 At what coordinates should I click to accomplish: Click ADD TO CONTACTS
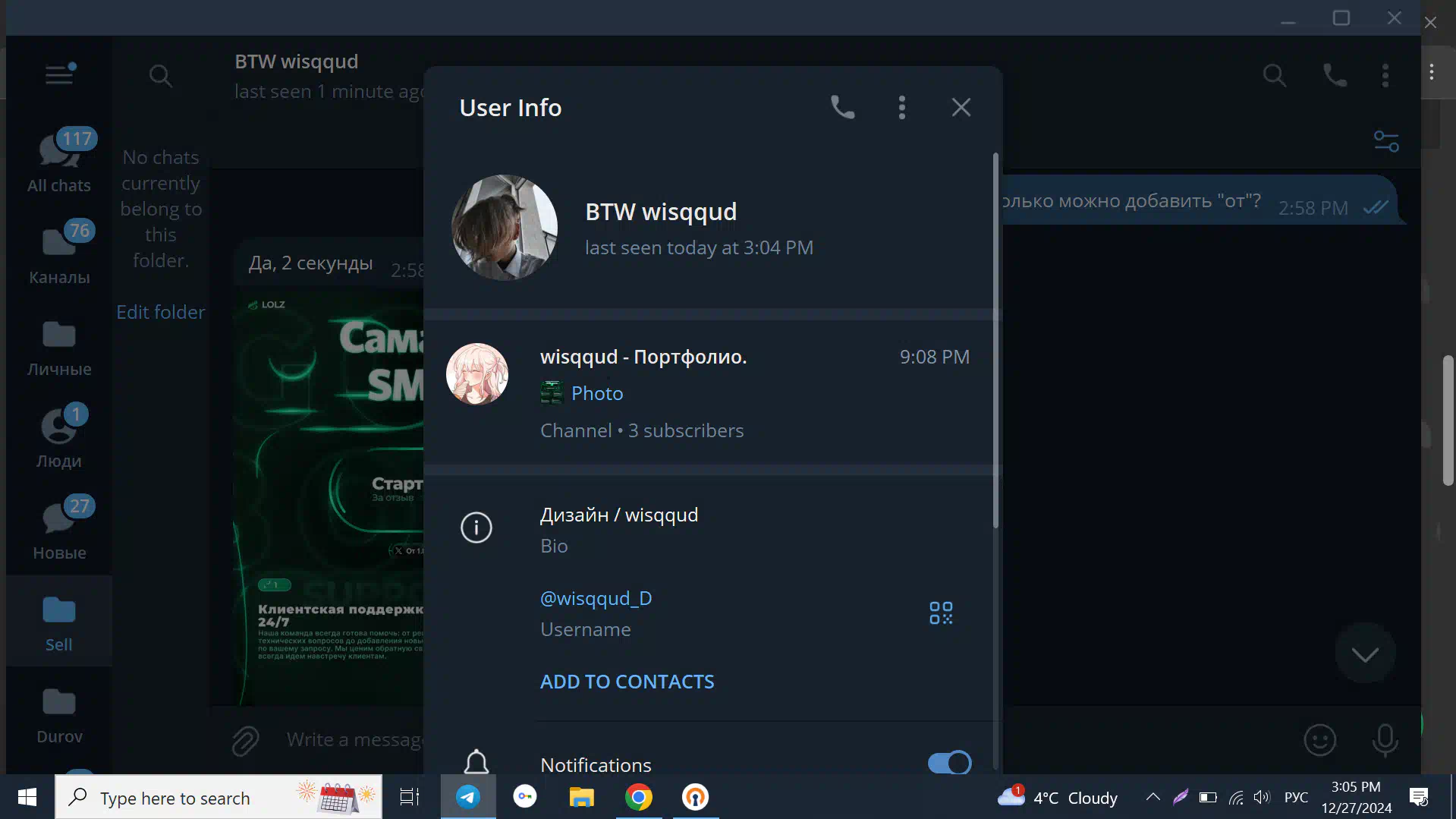(x=627, y=682)
